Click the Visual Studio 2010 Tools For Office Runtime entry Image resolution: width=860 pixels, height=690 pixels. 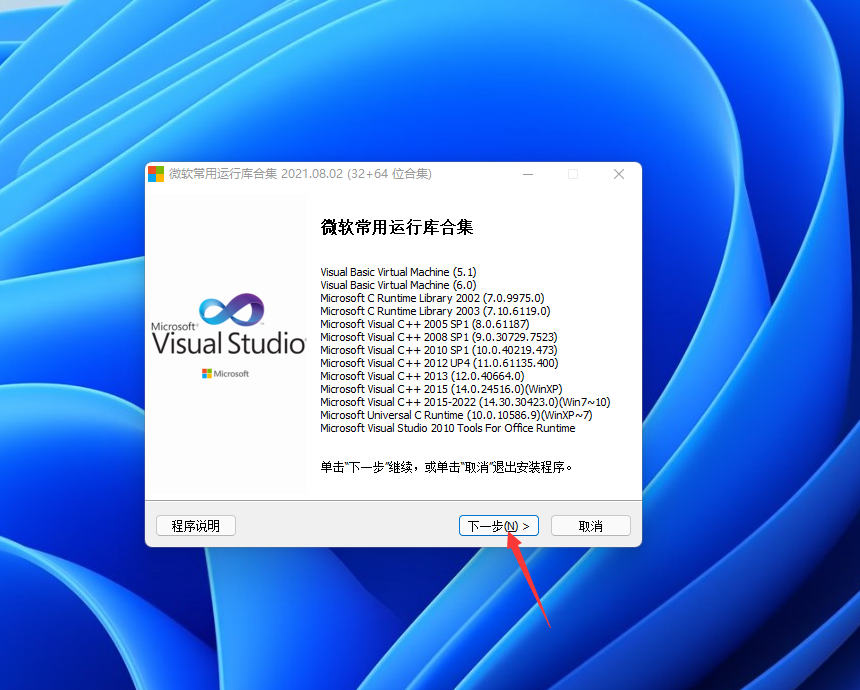coord(448,428)
